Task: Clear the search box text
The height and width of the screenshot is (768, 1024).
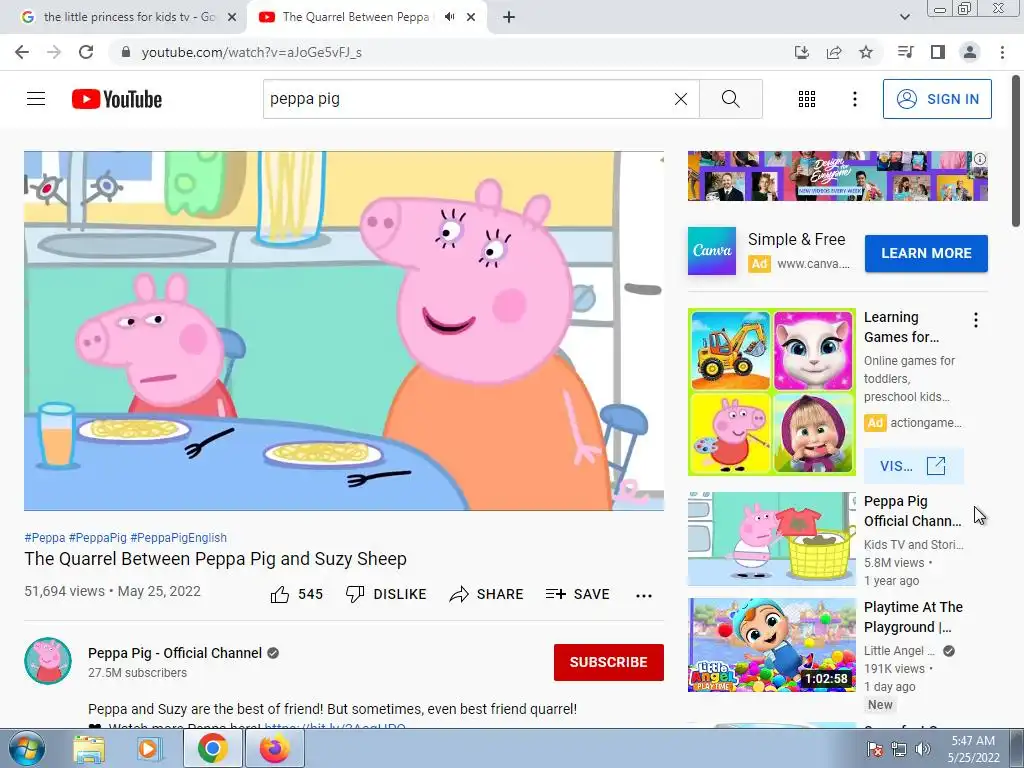Action: click(680, 99)
